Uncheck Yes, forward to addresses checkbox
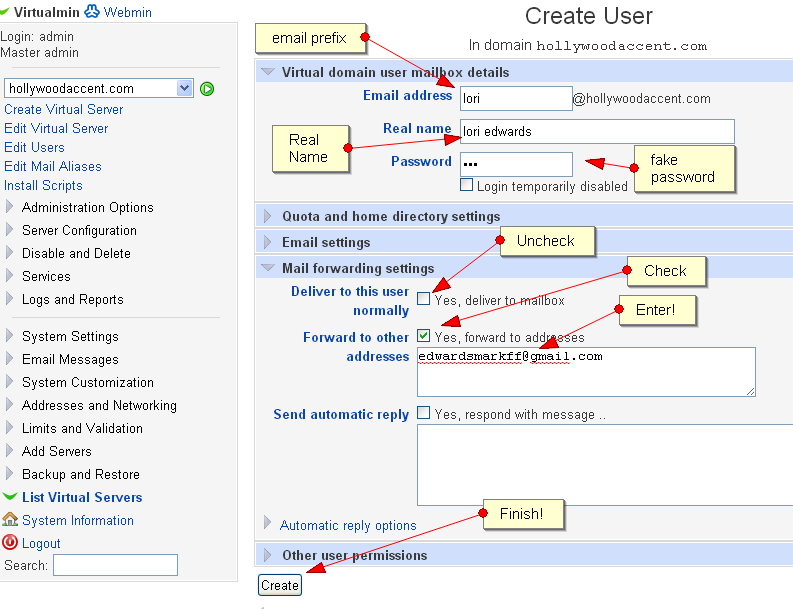793x609 pixels. pos(424,335)
